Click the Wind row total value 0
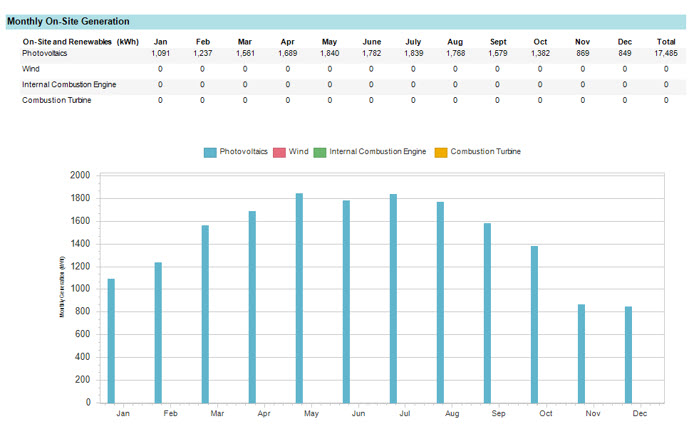The height and width of the screenshot is (432, 694). click(x=666, y=69)
